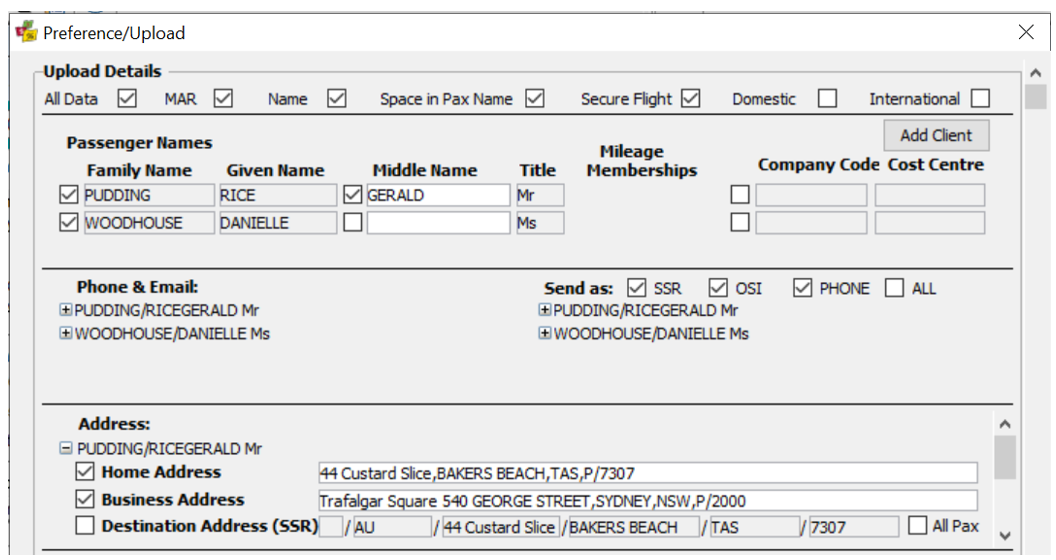Viewport: 1056px width, 560px height.
Task: Click the Address section scrollbar thumb
Action: click(1005, 457)
